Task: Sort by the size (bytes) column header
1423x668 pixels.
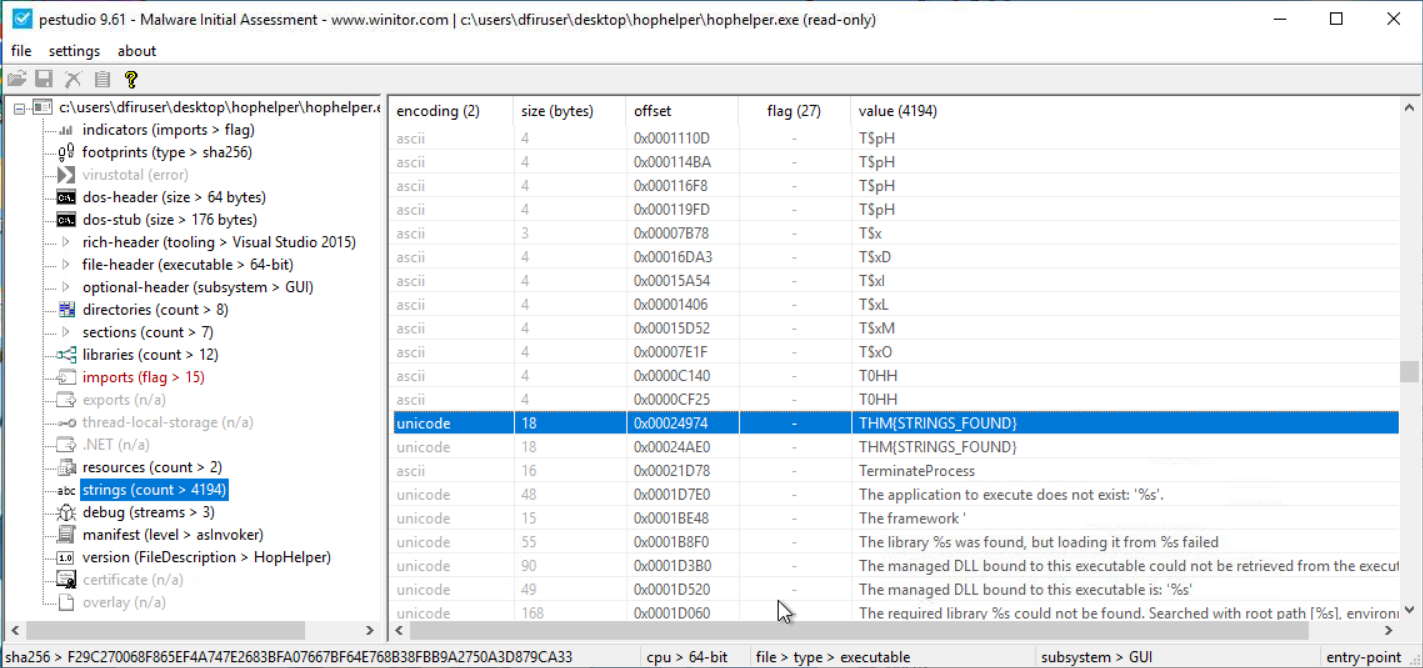Action: (557, 111)
